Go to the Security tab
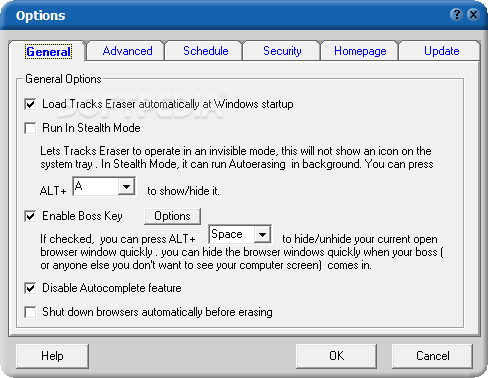 tap(282, 51)
